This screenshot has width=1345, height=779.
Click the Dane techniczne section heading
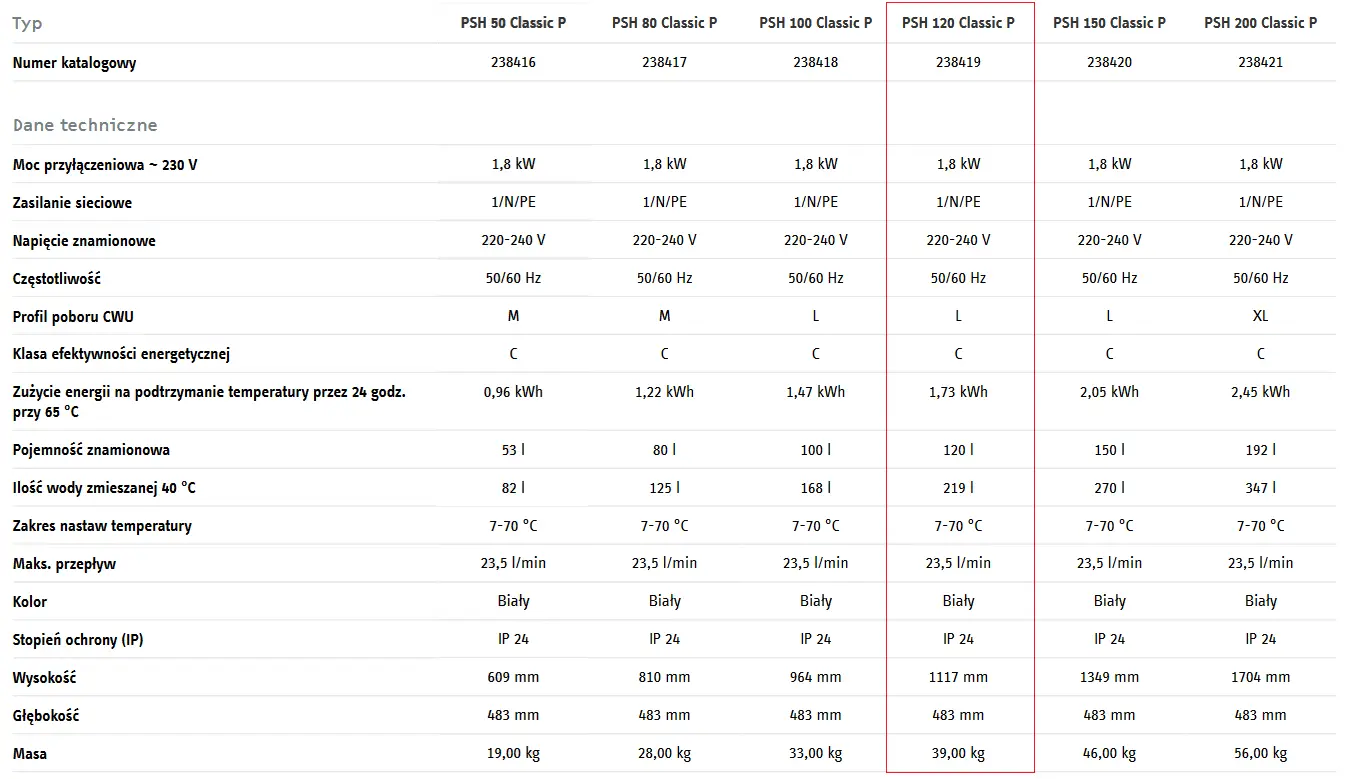click(85, 125)
